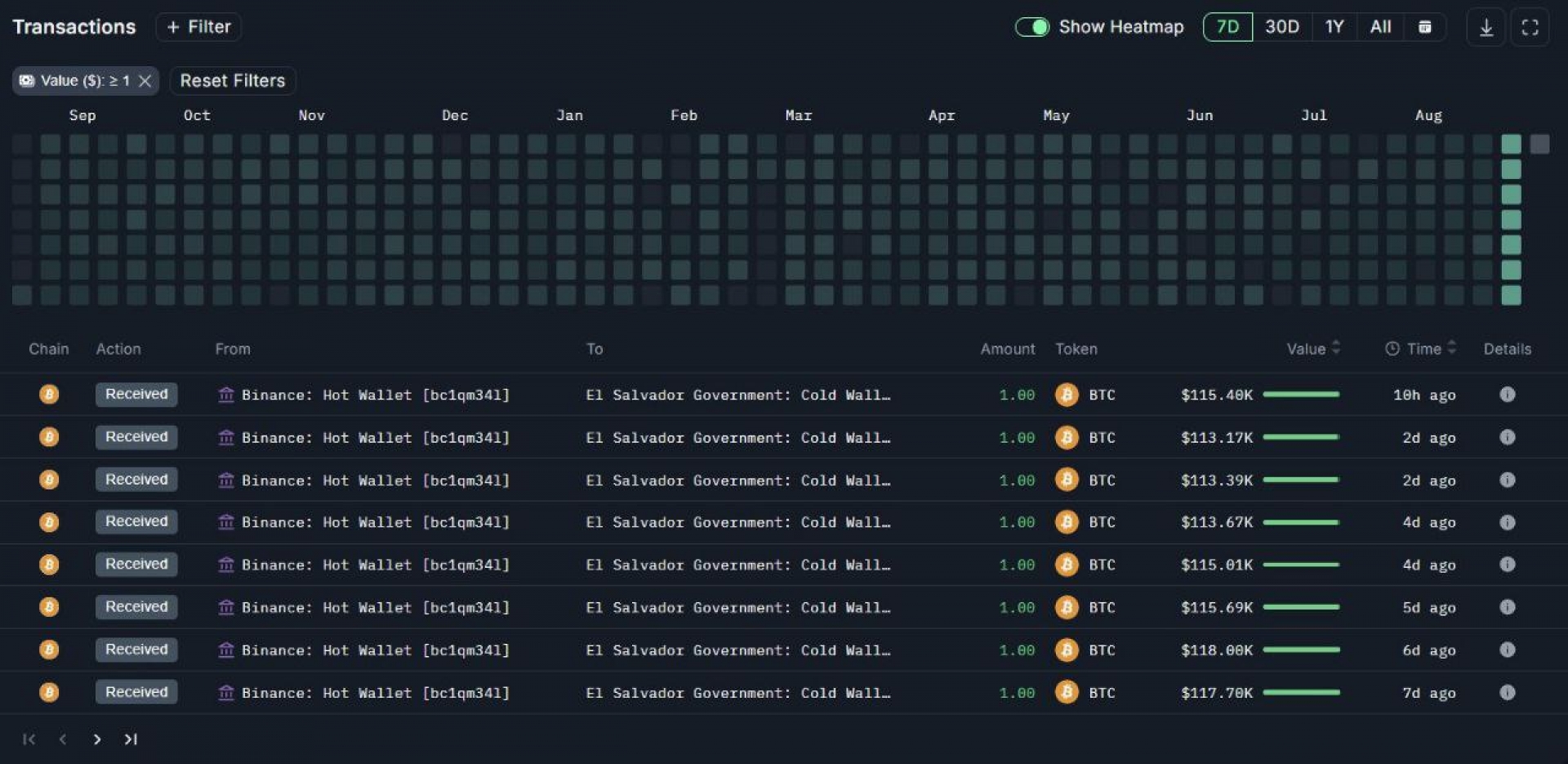The image size is (1568, 764).
Task: Open fullscreen view of transactions
Action: click(x=1530, y=28)
